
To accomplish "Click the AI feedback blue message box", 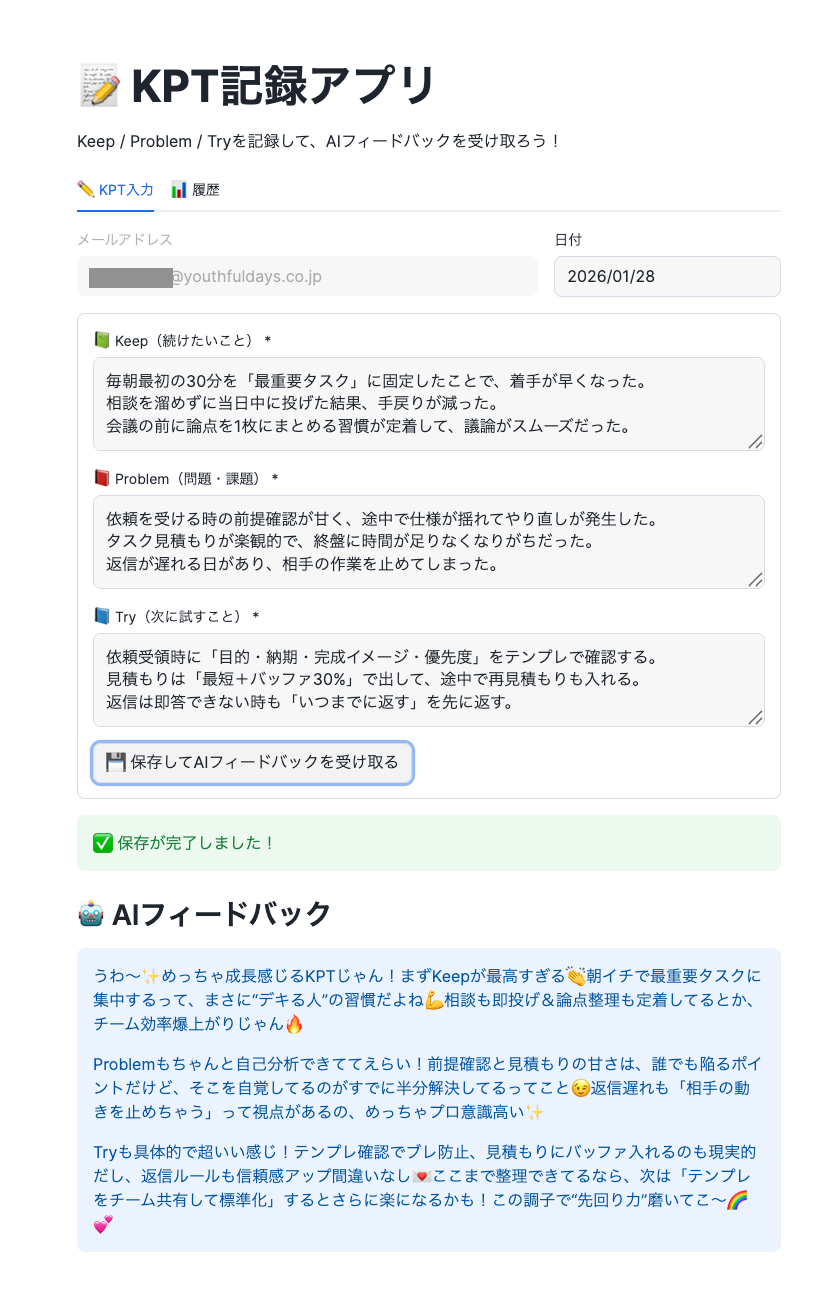I will [x=429, y=1100].
